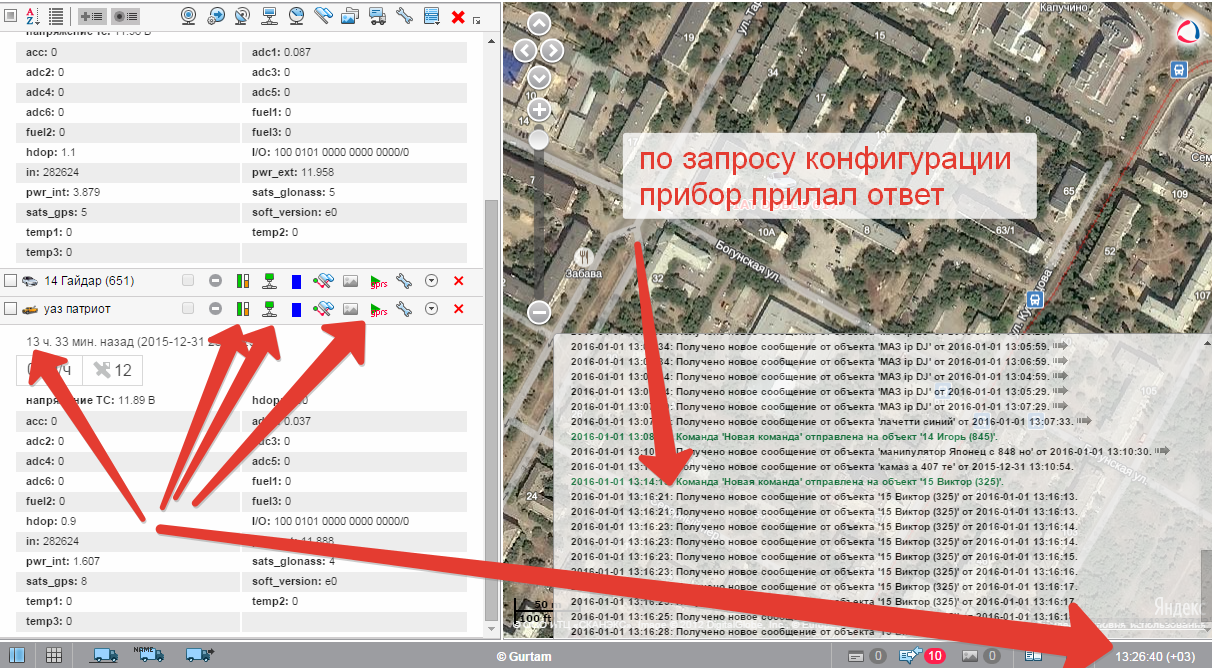1212x668 pixels.
Task: Open the notifications counter showing 10
Action: point(924,656)
